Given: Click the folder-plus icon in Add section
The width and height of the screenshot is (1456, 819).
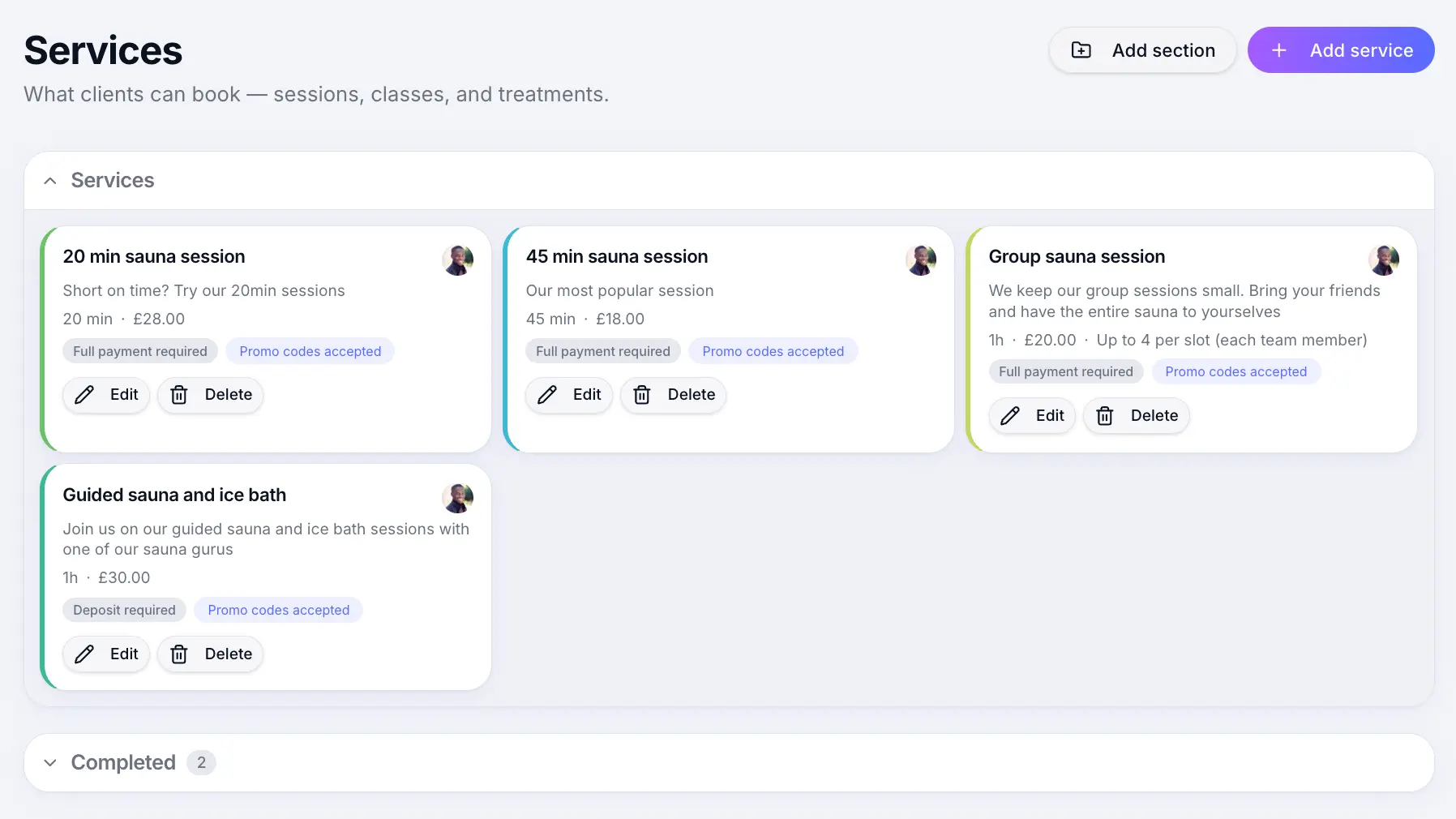Looking at the screenshot, I should (1081, 50).
